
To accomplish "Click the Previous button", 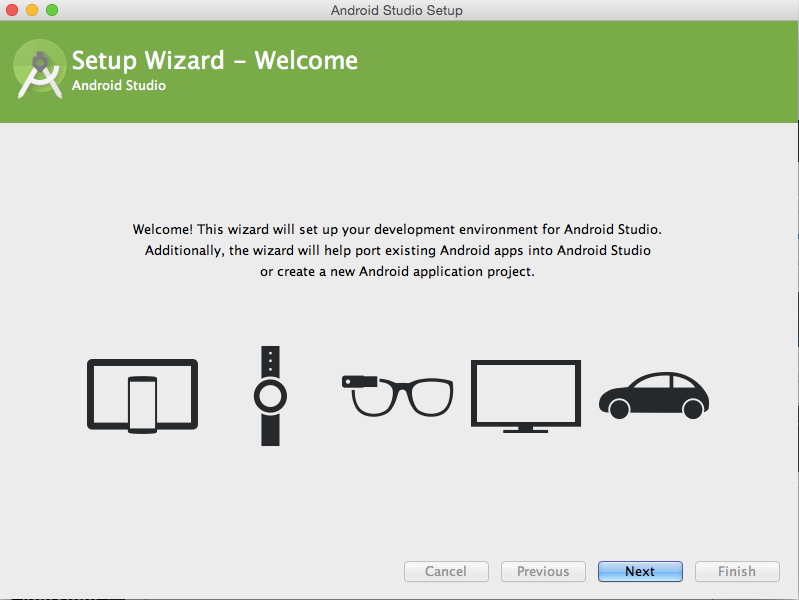I will pyautogui.click(x=543, y=571).
